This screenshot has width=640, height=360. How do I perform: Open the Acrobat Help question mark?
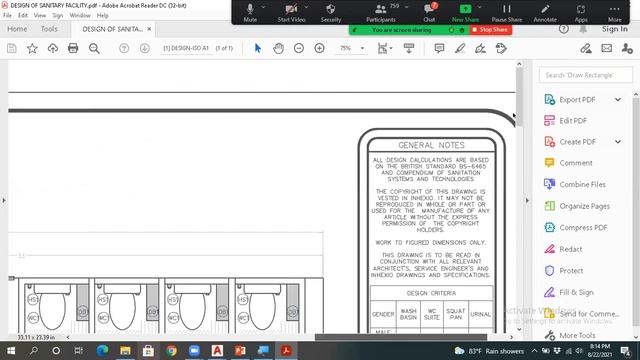pyautogui.click(x=564, y=29)
